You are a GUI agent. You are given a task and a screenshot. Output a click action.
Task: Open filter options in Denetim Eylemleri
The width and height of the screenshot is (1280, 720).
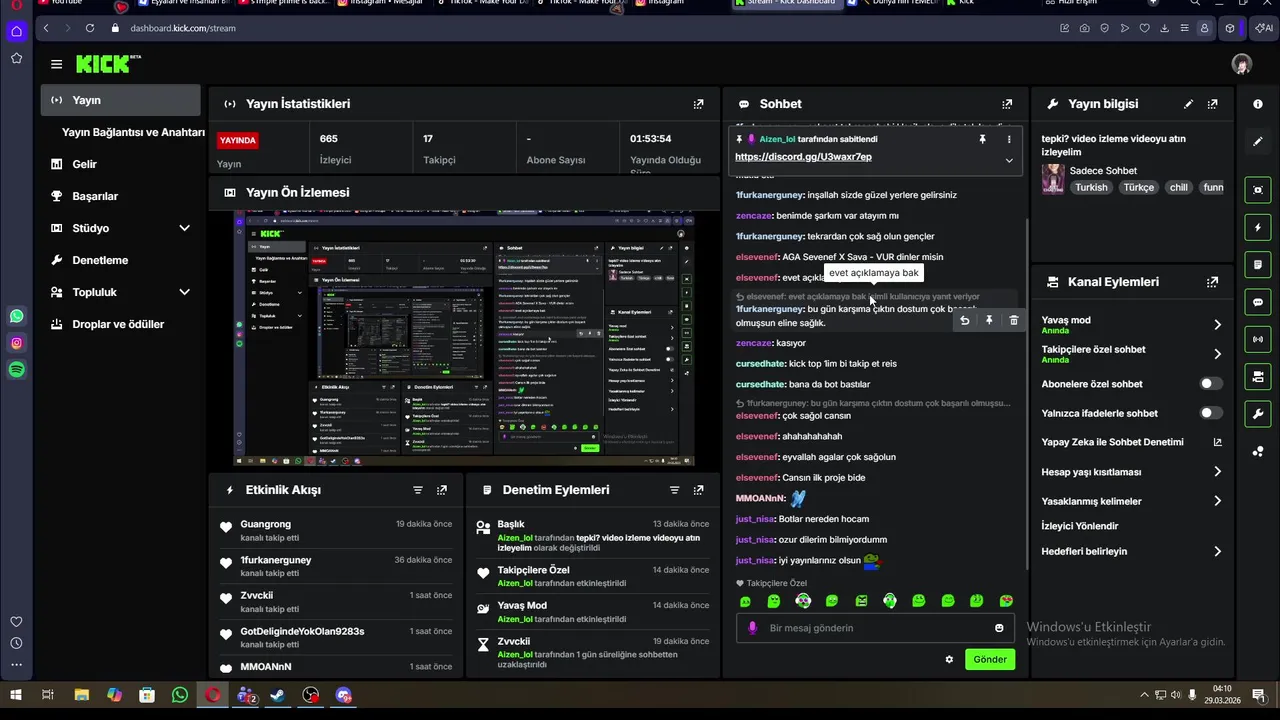[x=674, y=490]
